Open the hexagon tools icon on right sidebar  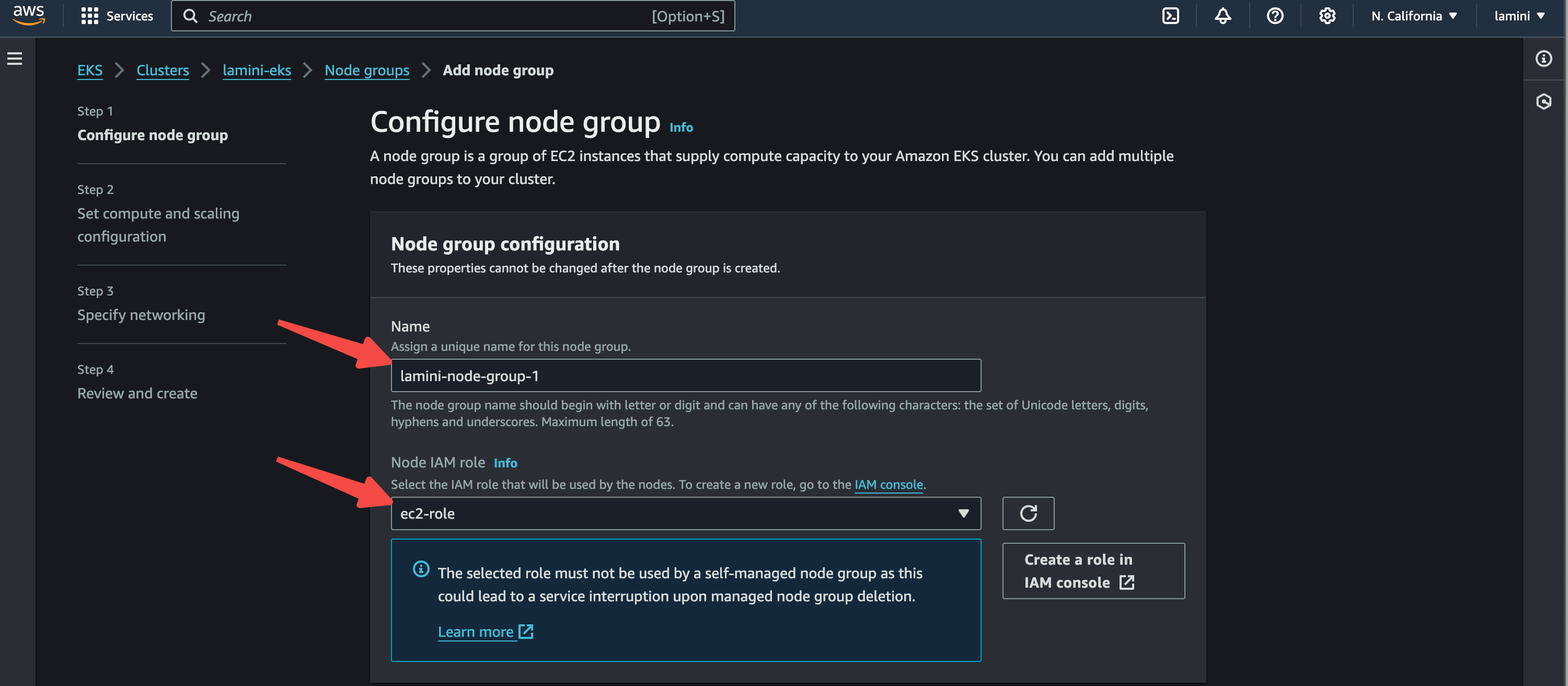click(1543, 101)
